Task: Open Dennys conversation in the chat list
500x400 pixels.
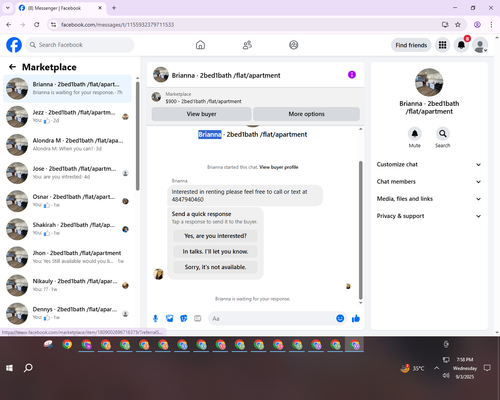Action: 67,313
